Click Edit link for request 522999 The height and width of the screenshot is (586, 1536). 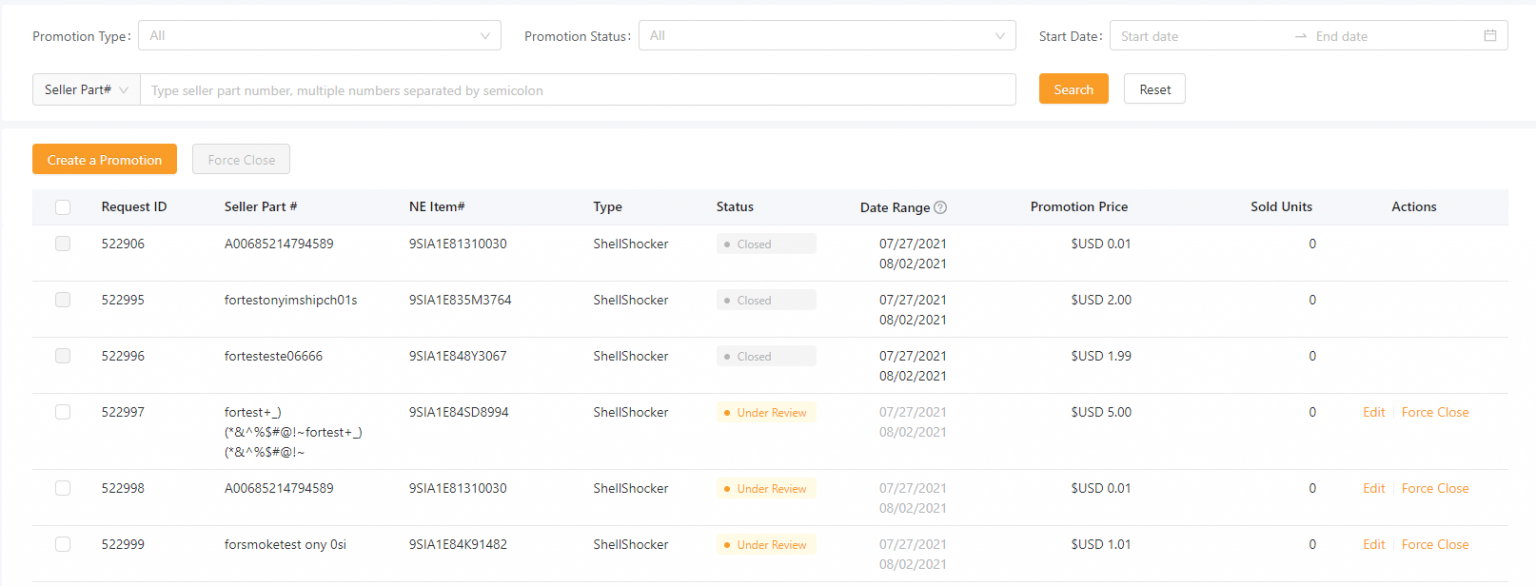[x=1373, y=544]
